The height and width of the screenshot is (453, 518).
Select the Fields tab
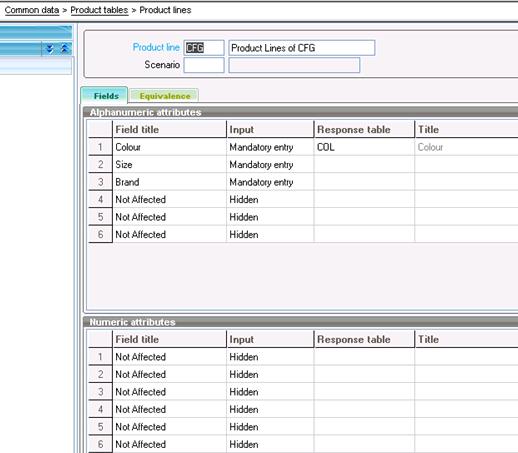(x=105, y=96)
